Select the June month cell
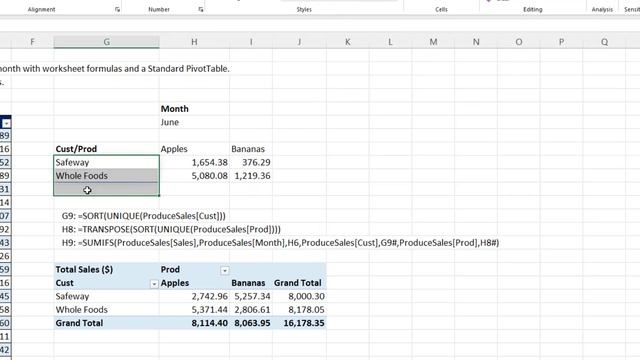Viewport: 640px width, 360px height. pos(194,122)
